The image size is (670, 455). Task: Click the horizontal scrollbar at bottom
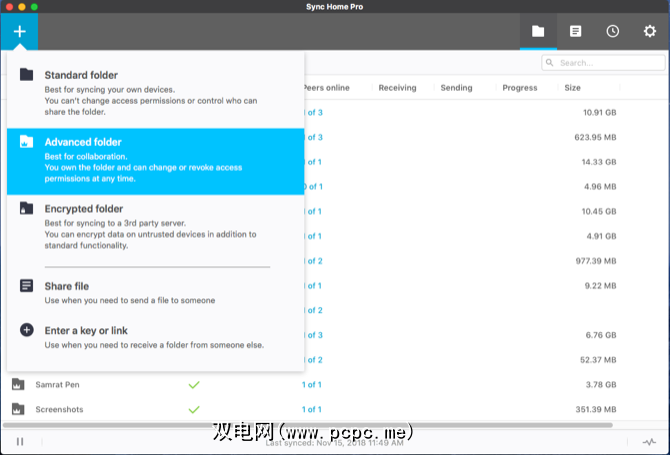pyautogui.click(x=308, y=425)
